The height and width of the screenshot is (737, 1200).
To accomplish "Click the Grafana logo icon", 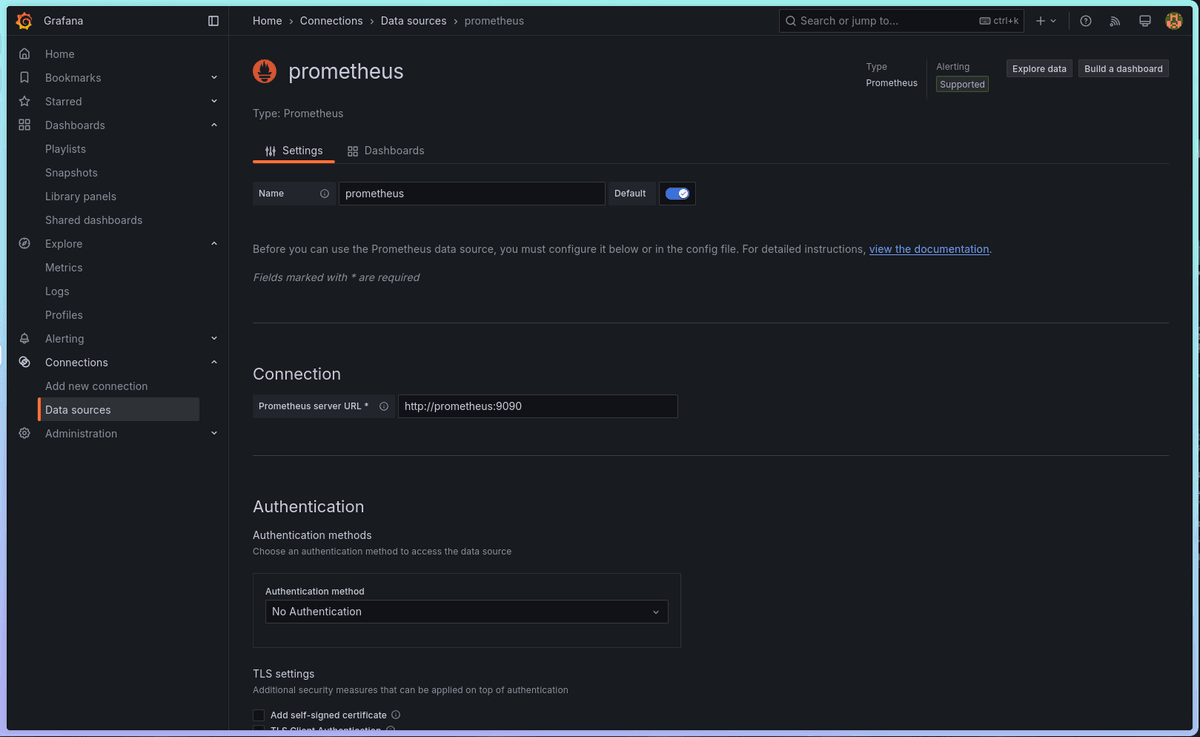I will (x=24, y=20).
